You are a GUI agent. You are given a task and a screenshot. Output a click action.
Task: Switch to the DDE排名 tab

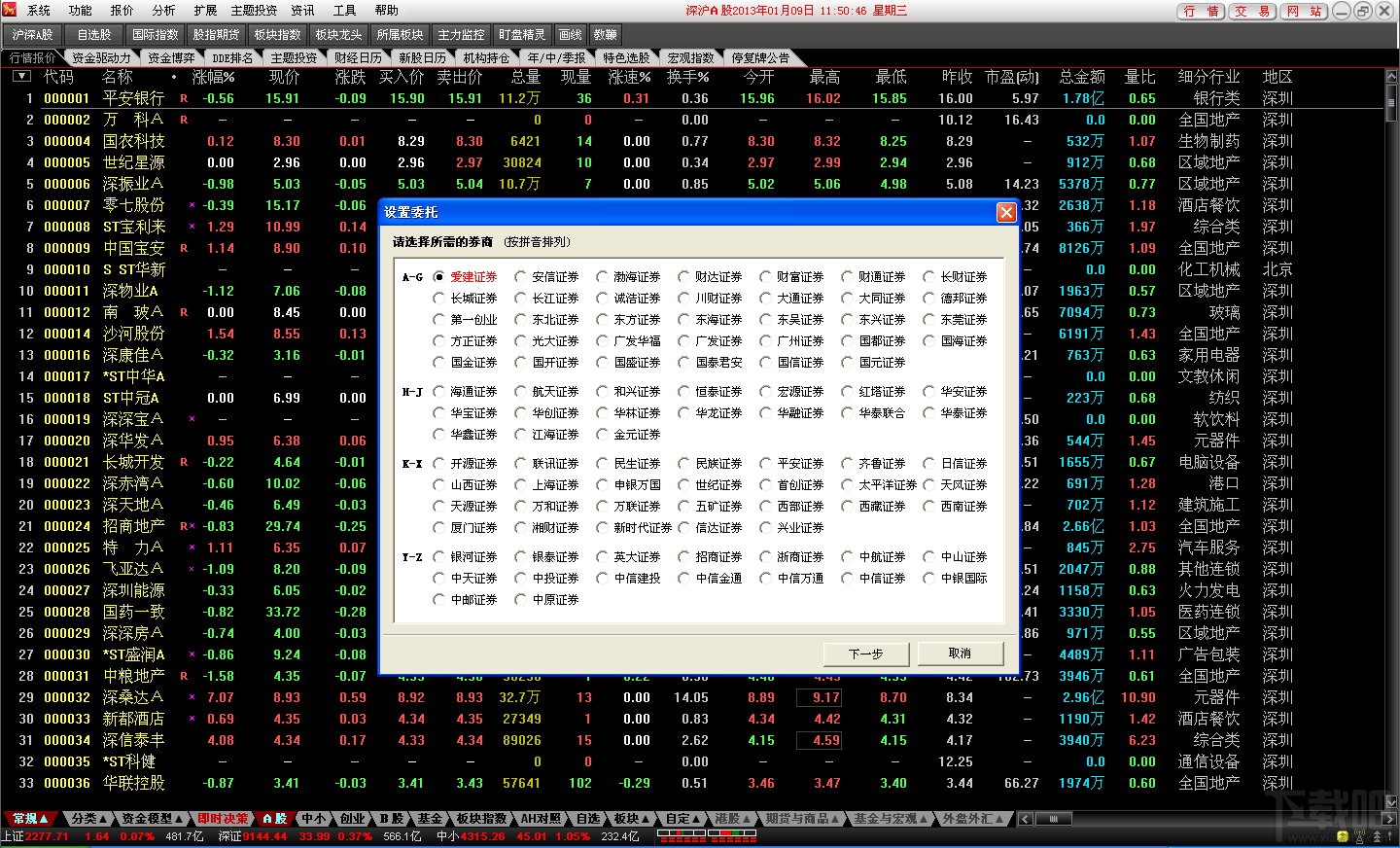(232, 57)
